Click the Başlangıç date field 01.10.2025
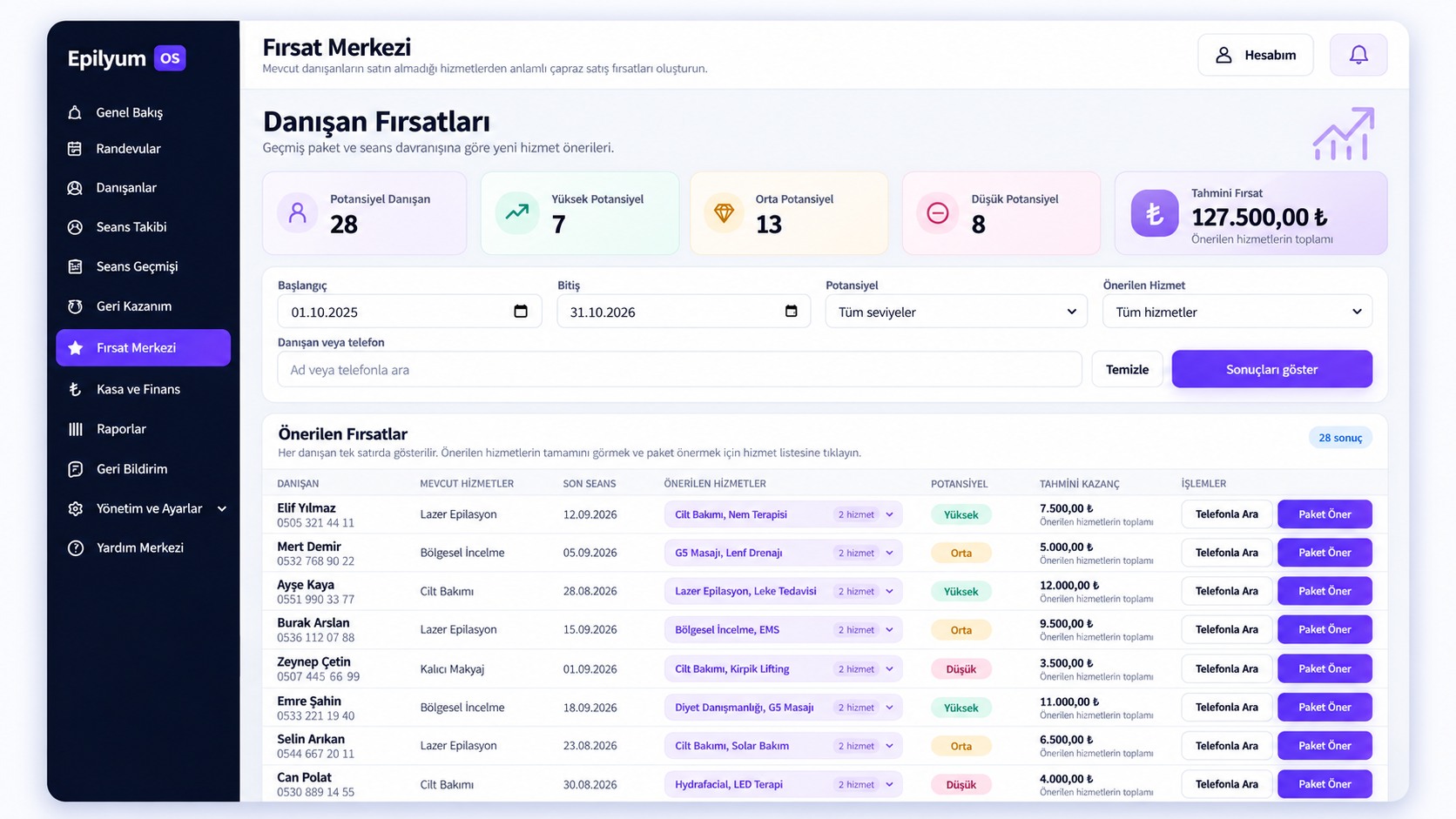 click(x=409, y=312)
